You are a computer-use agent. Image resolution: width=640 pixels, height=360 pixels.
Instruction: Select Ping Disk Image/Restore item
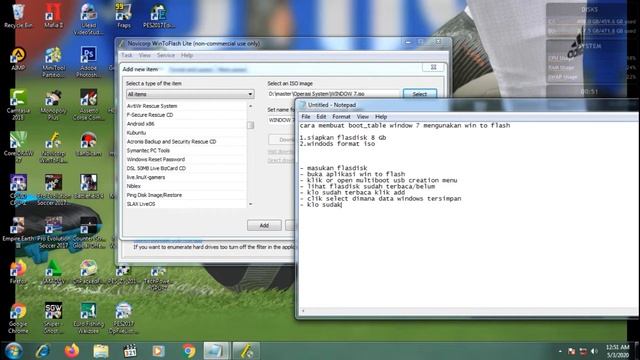coord(186,195)
